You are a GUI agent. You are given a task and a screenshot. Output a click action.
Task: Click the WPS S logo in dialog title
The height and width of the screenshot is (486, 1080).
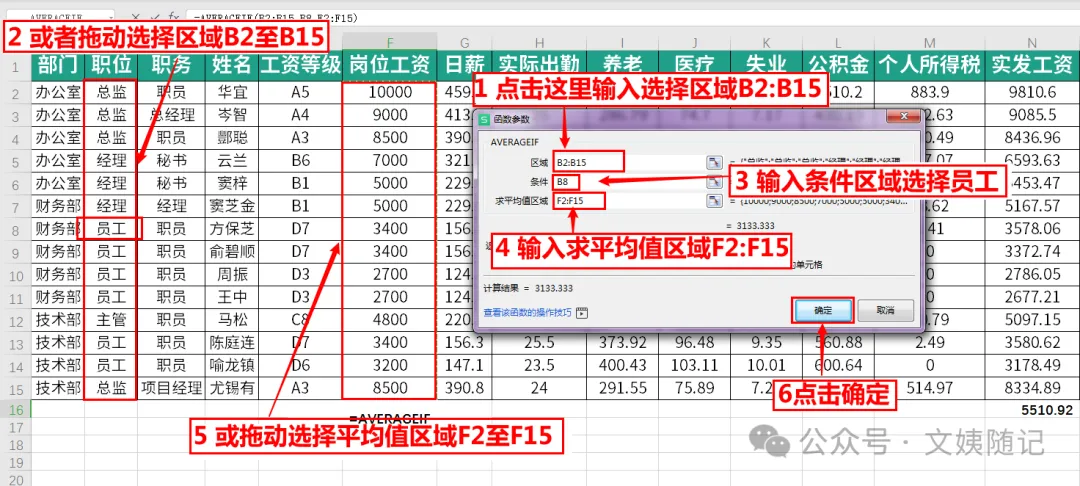click(484, 119)
